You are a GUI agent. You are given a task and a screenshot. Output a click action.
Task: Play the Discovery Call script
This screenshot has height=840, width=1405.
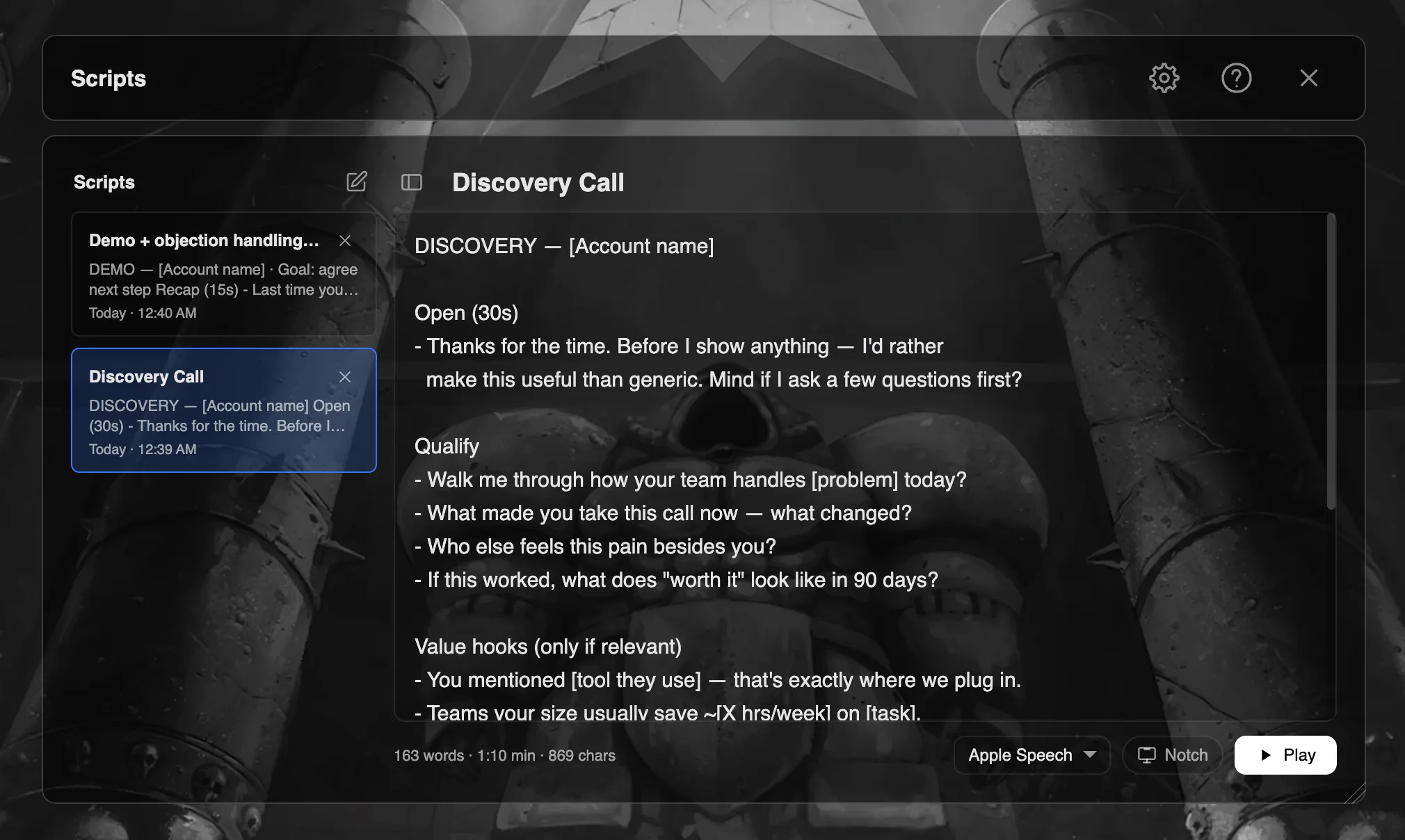point(1285,755)
